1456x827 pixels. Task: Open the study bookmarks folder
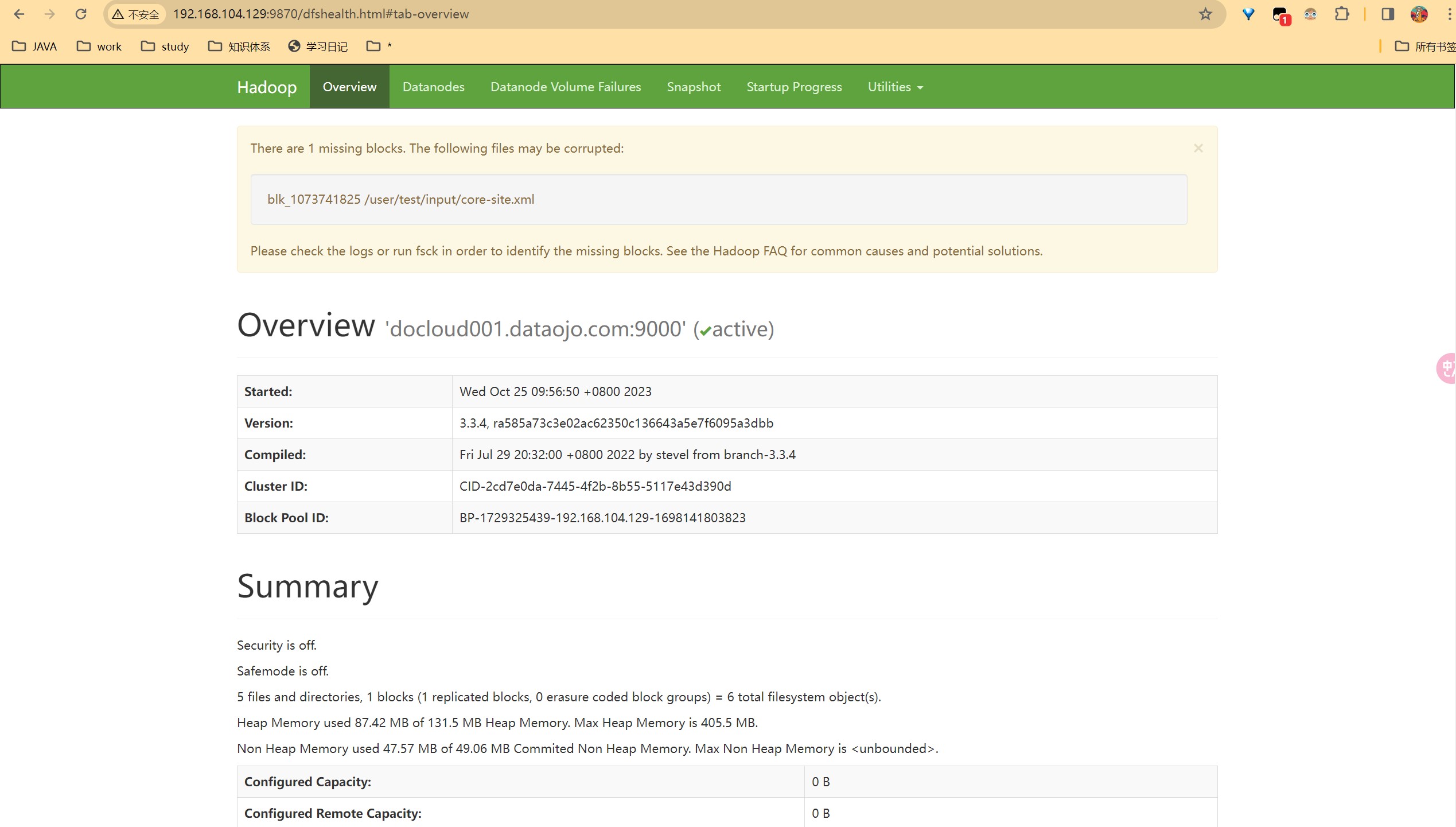(165, 46)
